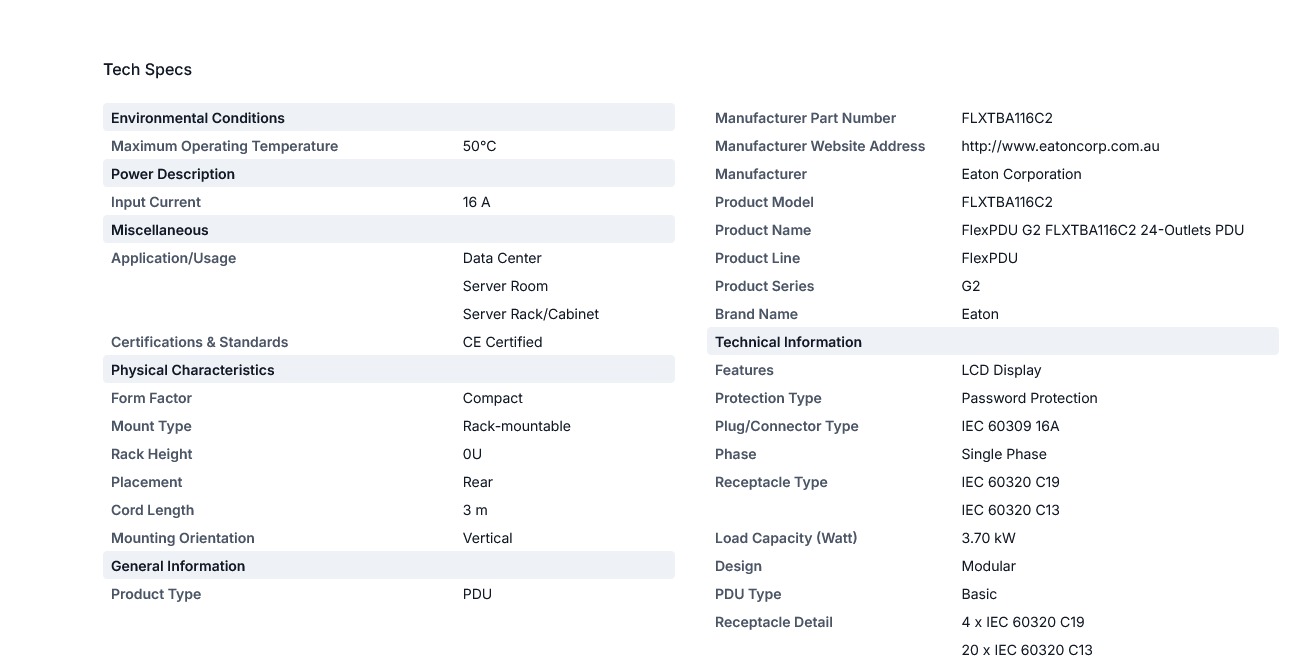
Task: Click the Server Rack/Cabinet usage entry
Action: point(530,314)
